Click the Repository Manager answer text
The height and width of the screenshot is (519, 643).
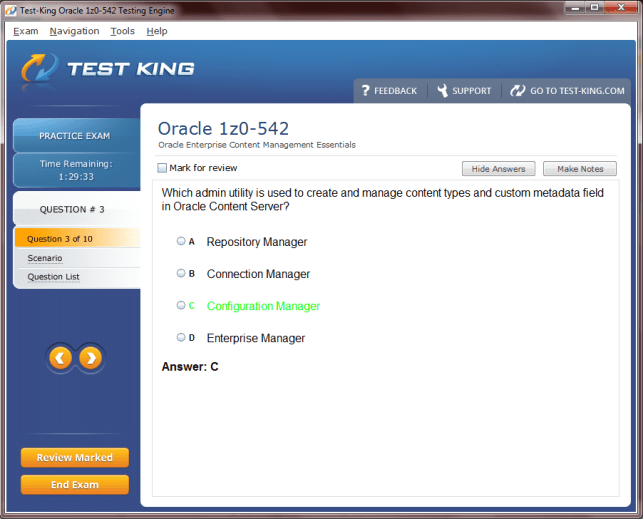(x=257, y=242)
